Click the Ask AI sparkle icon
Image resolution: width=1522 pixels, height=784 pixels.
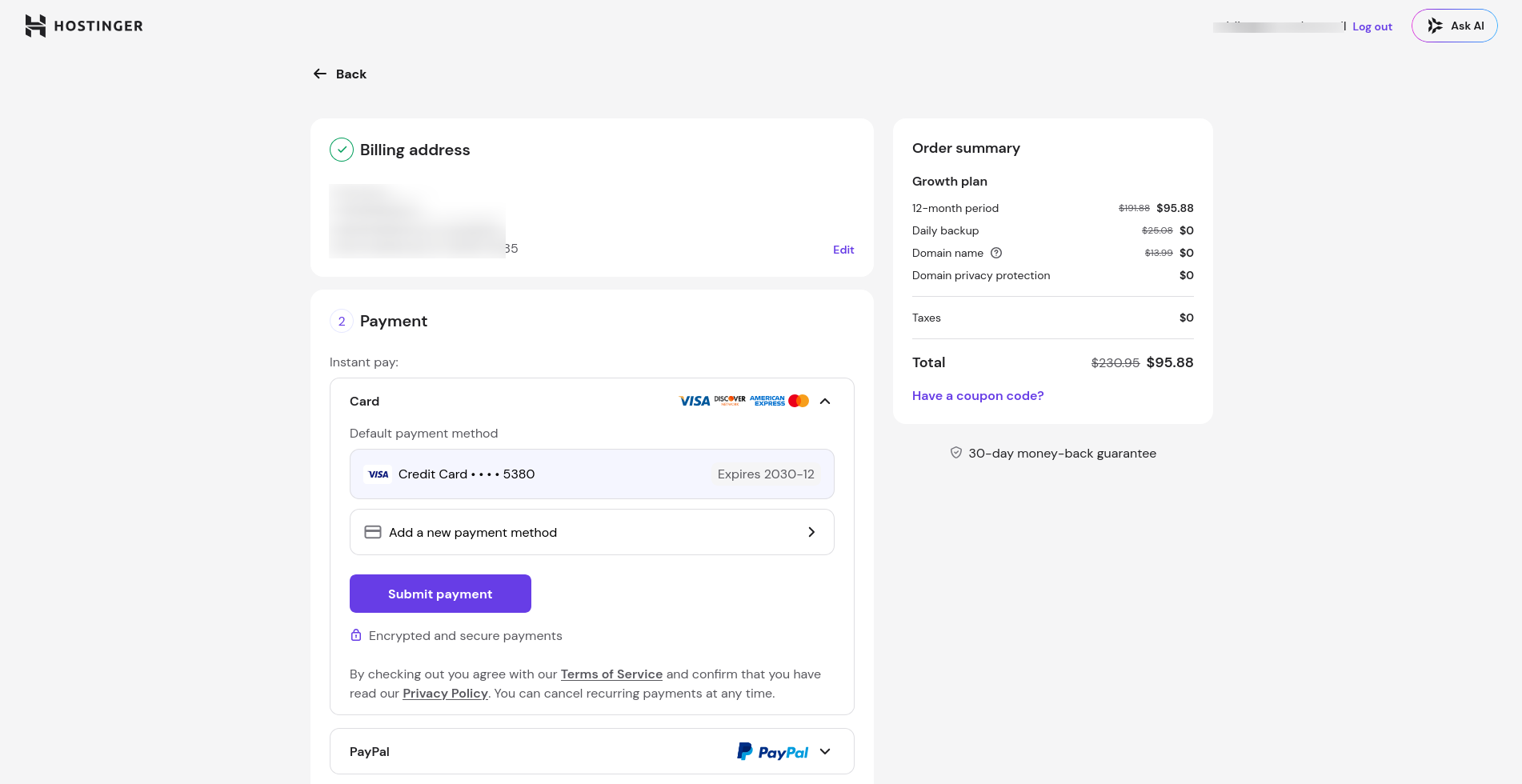(x=1436, y=26)
